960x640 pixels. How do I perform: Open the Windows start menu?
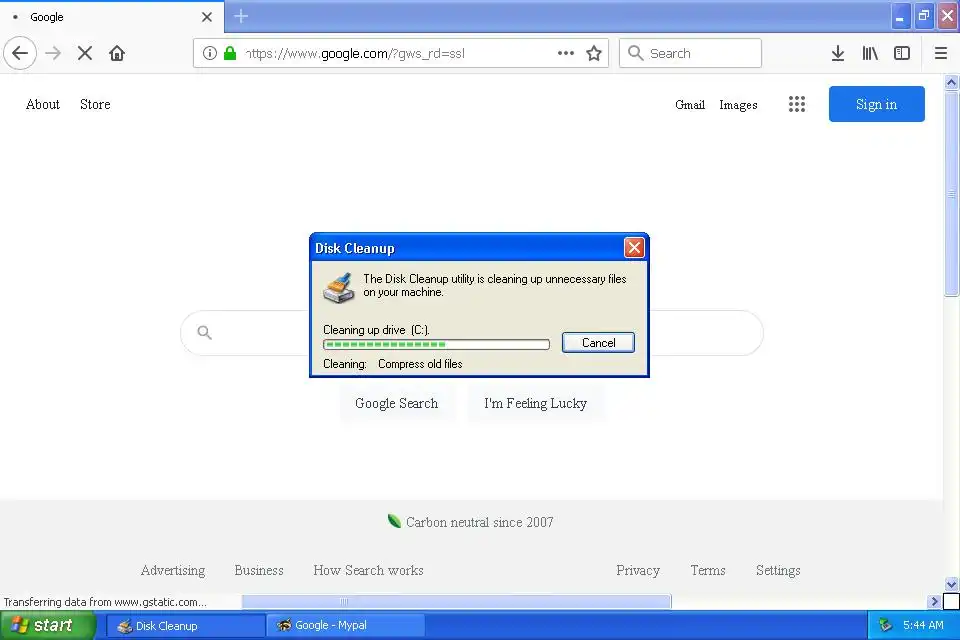click(x=48, y=625)
